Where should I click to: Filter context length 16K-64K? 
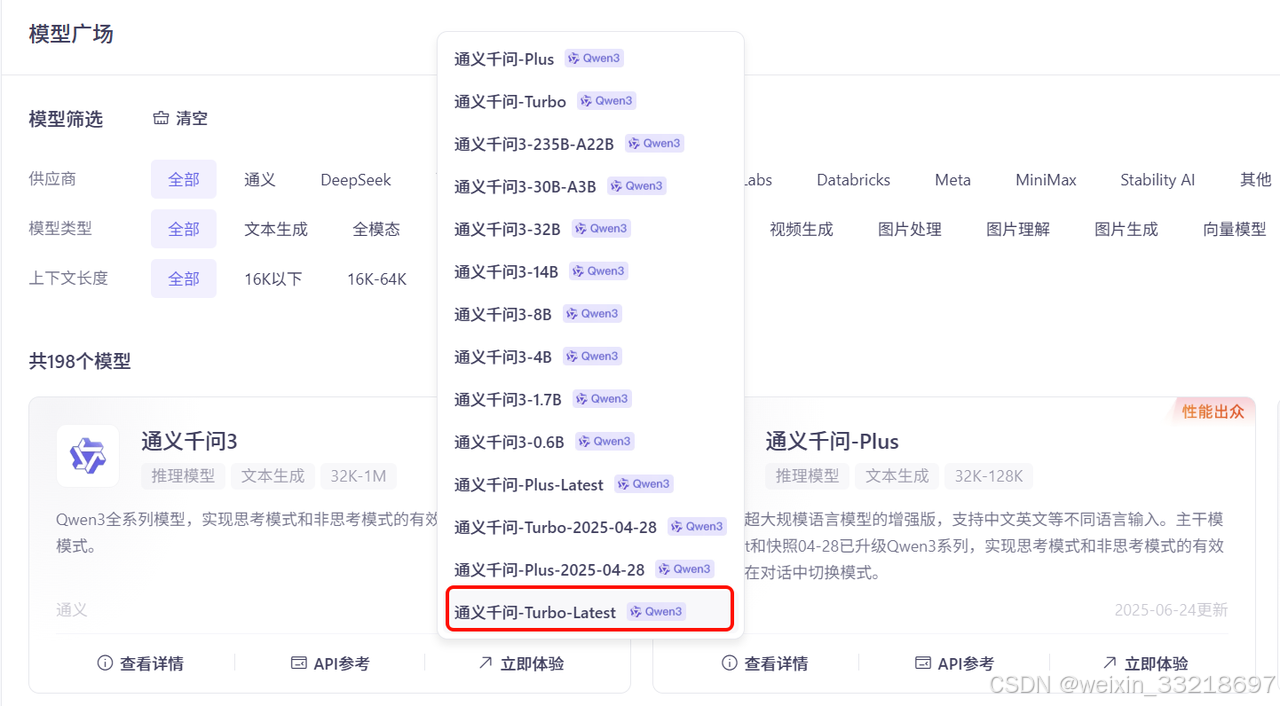(377, 279)
